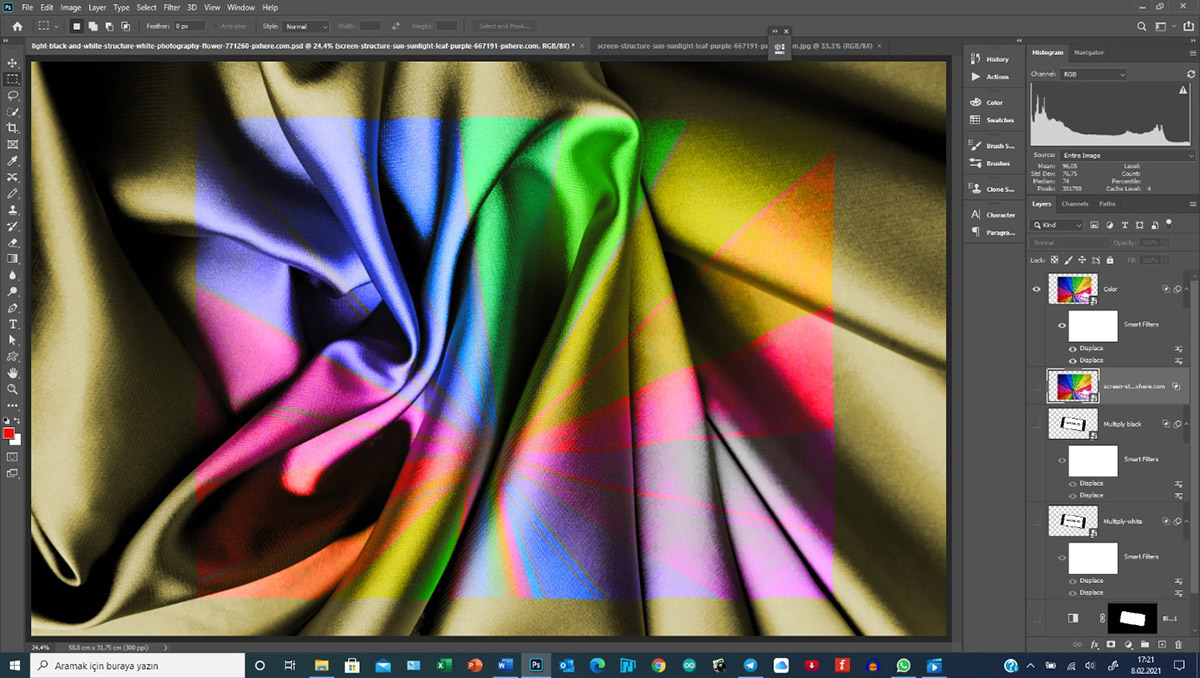Select the Zoom tool magnifier

coord(13,389)
